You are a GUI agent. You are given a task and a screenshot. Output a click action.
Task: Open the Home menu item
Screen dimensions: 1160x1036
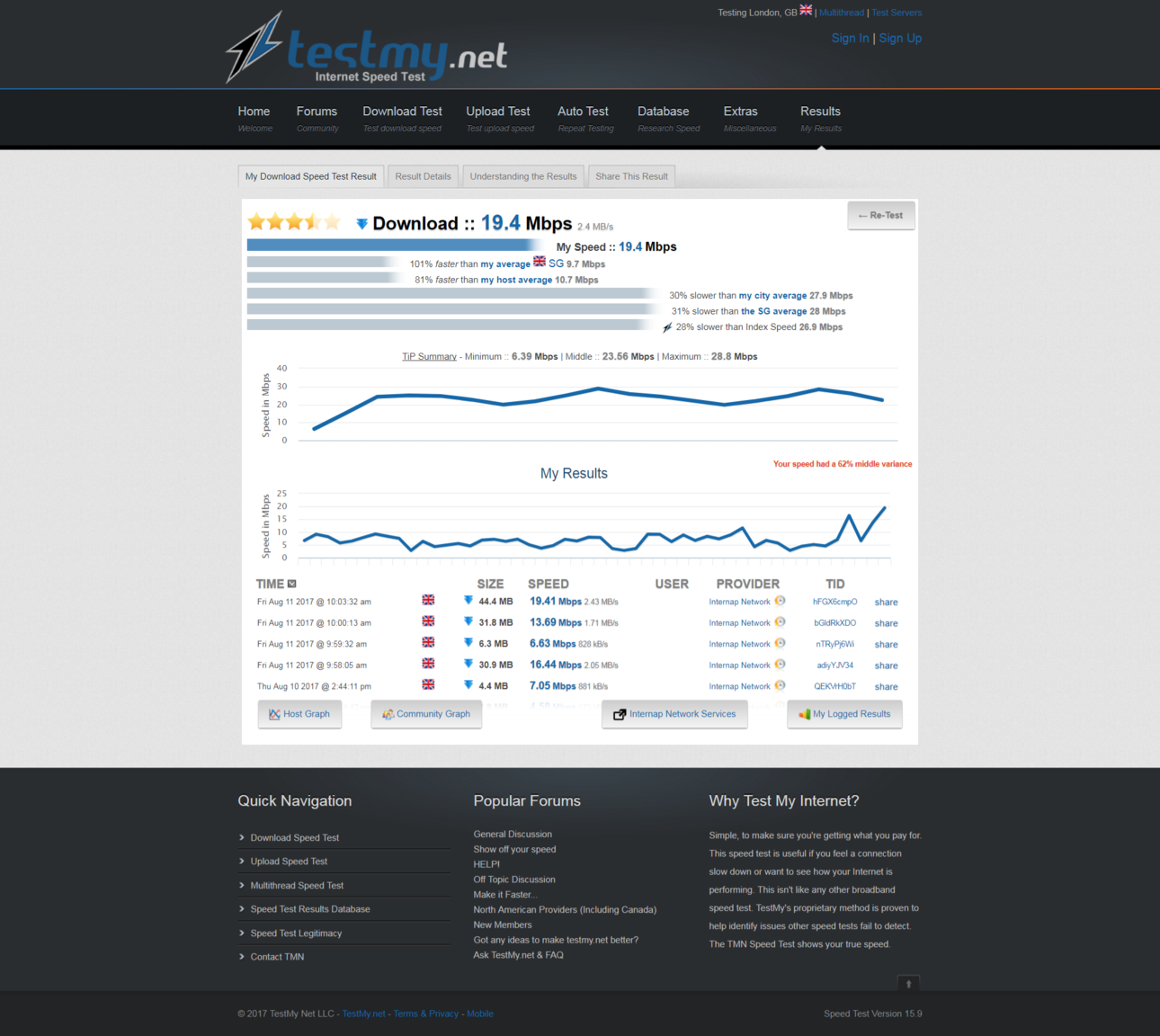[254, 119]
